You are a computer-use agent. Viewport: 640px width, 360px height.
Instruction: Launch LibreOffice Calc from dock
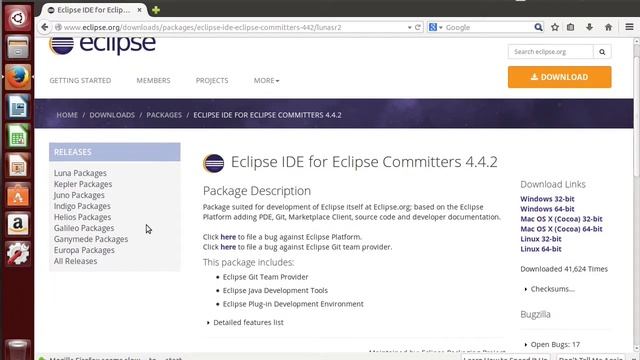[x=18, y=136]
